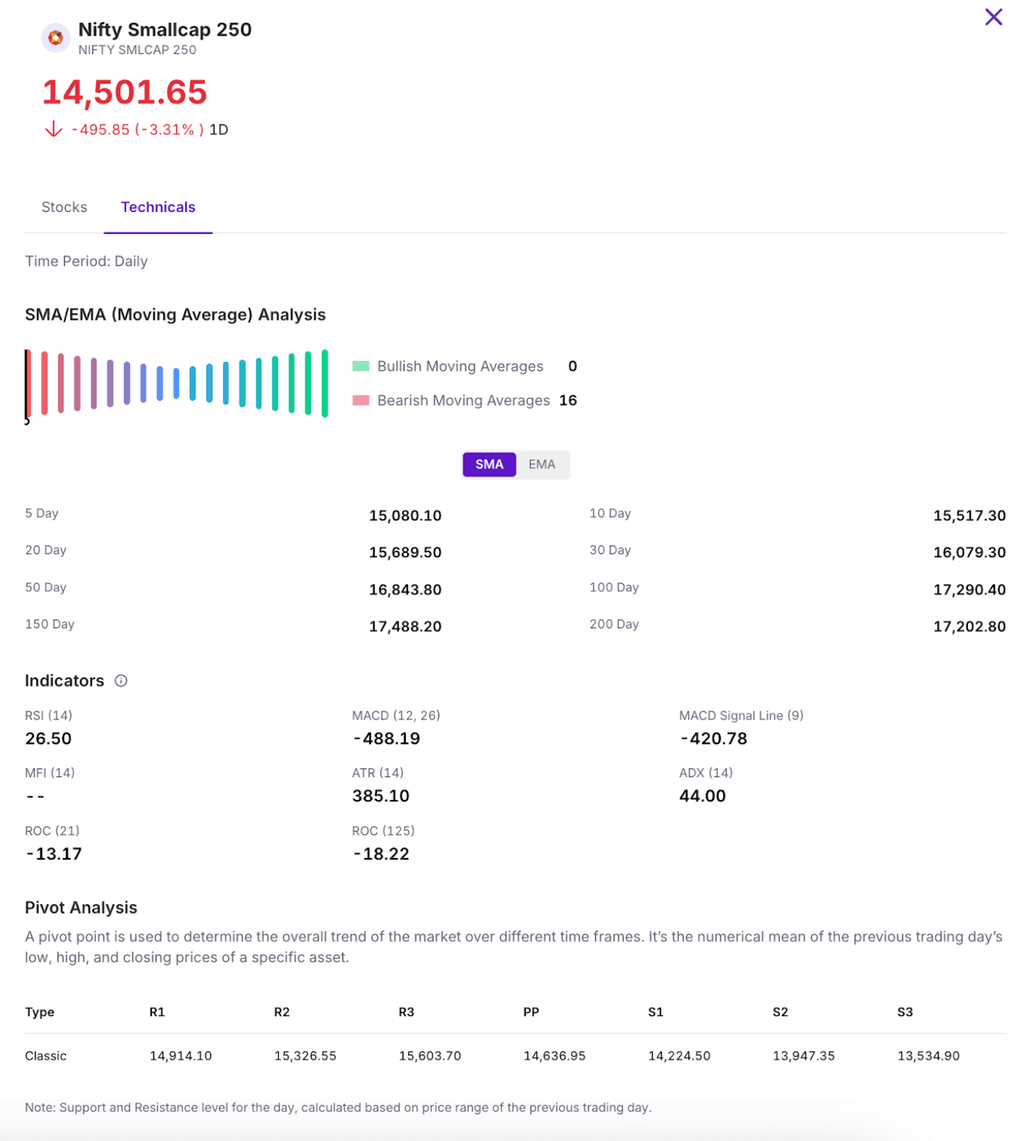Screen dimensions: 1024x1141
Task: Click the green Bullish Moving Averages legend swatch
Action: click(361, 367)
